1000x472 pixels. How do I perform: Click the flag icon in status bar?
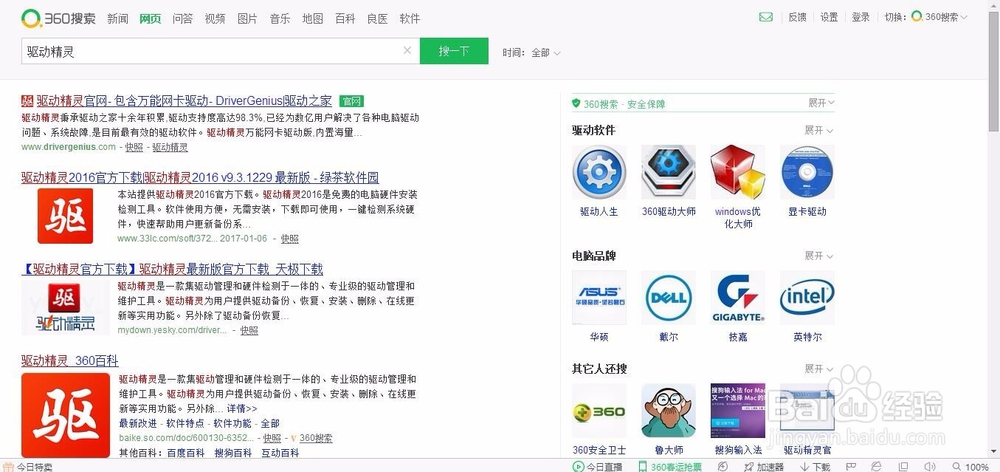(850, 467)
